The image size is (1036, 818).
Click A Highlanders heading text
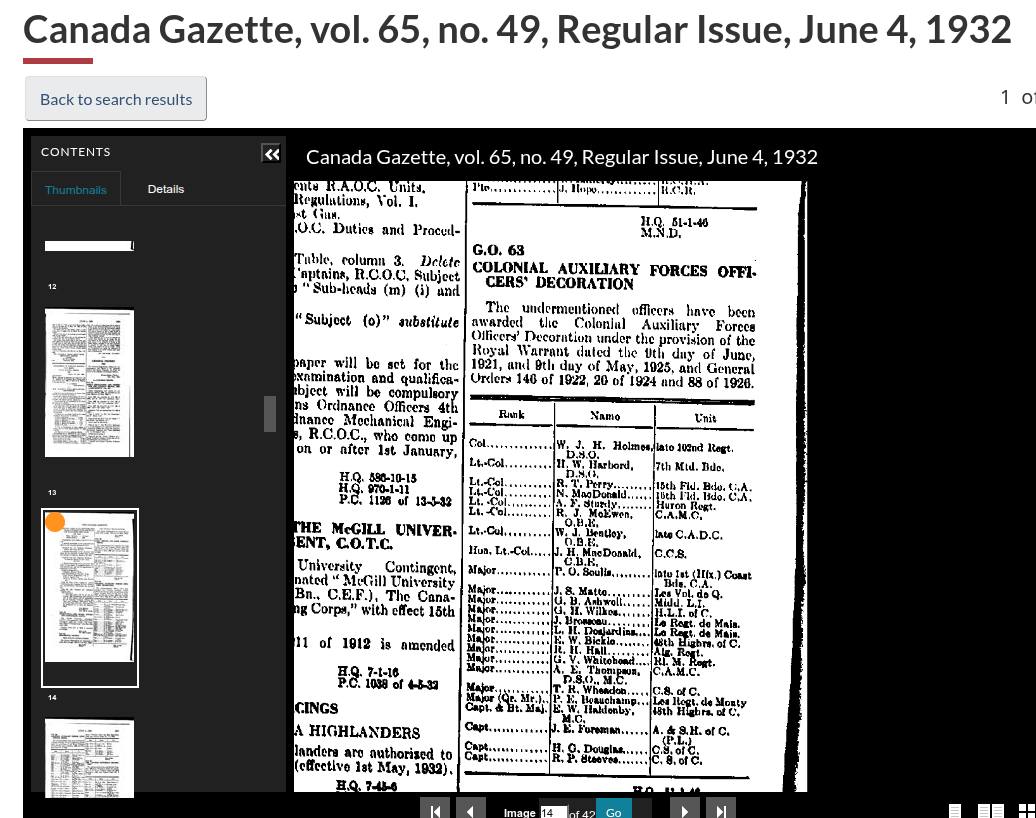[x=357, y=732]
